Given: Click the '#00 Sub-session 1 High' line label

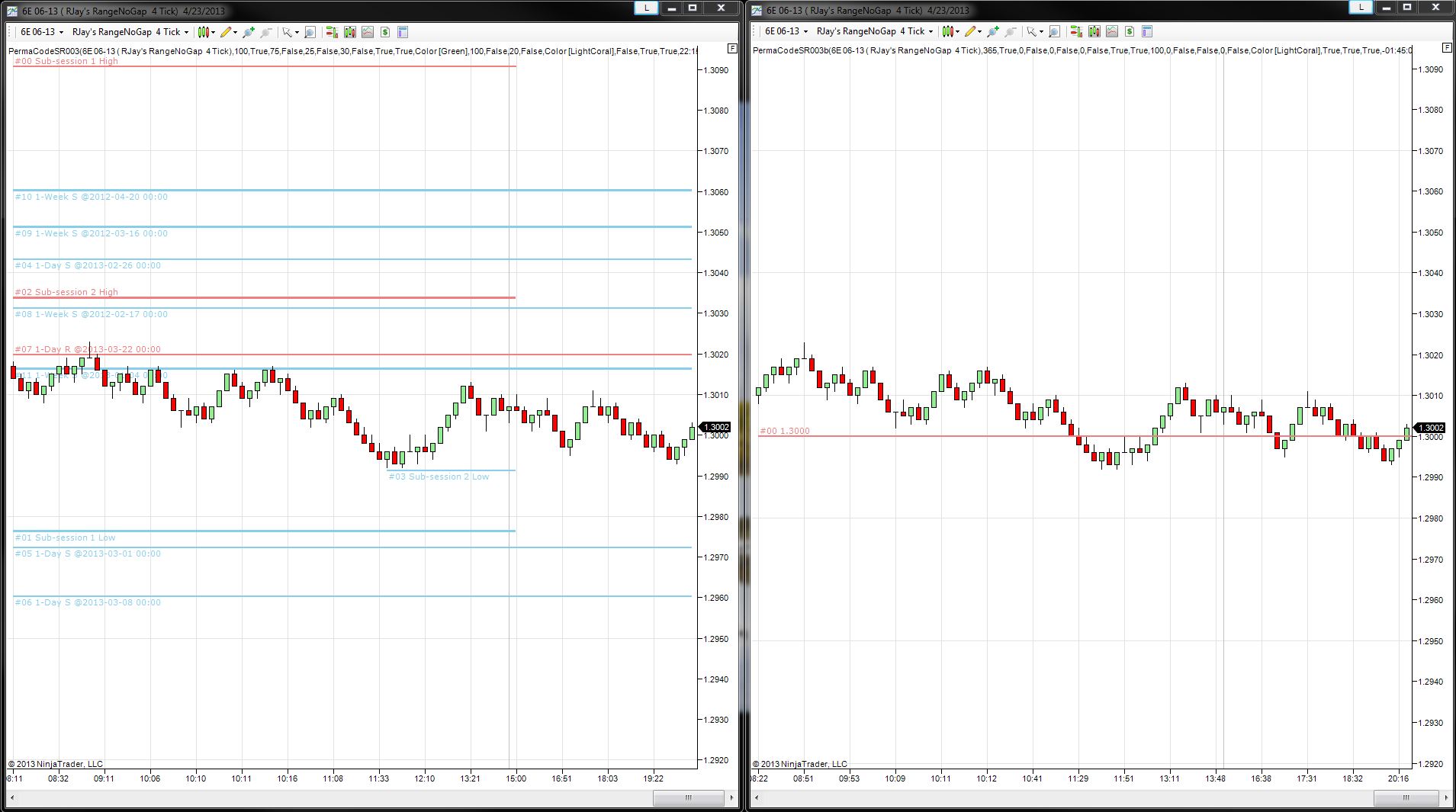Looking at the screenshot, I should 66,61.
